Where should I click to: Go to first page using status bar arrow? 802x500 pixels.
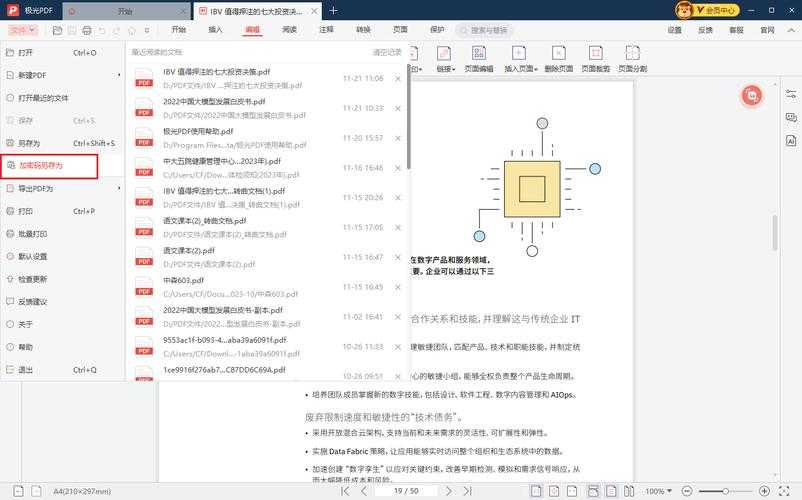[x=345, y=491]
